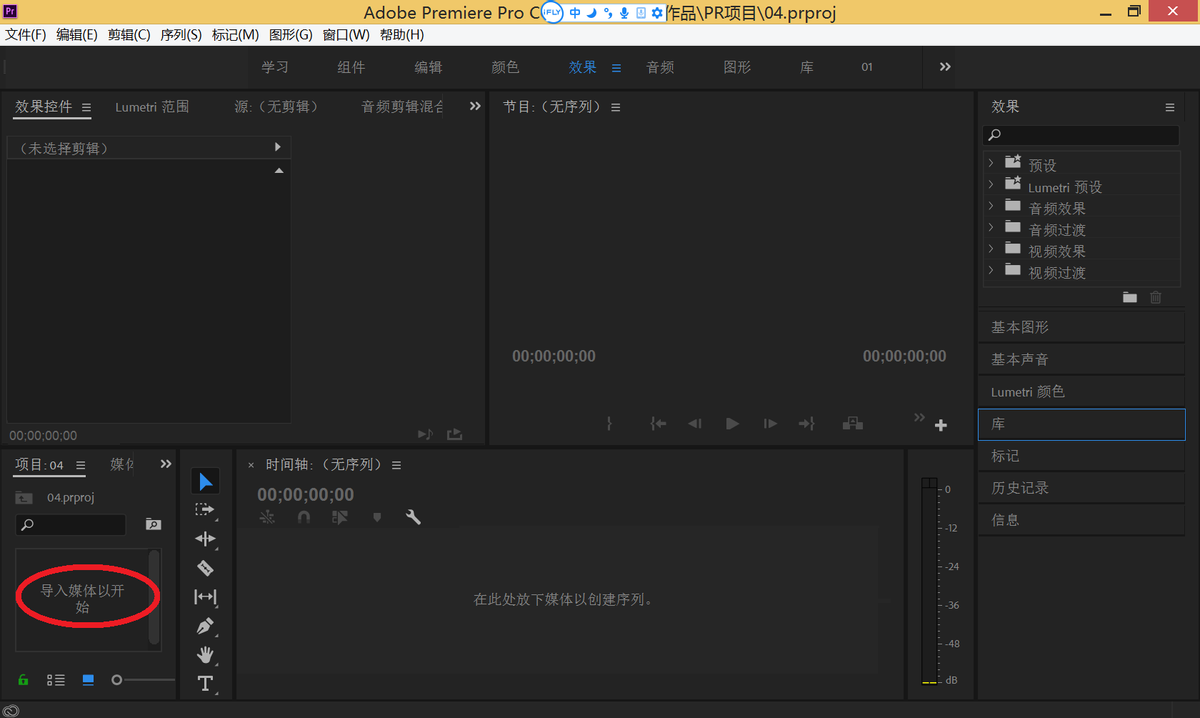Click the project panel search field
1200x718 pixels.
tap(71, 524)
